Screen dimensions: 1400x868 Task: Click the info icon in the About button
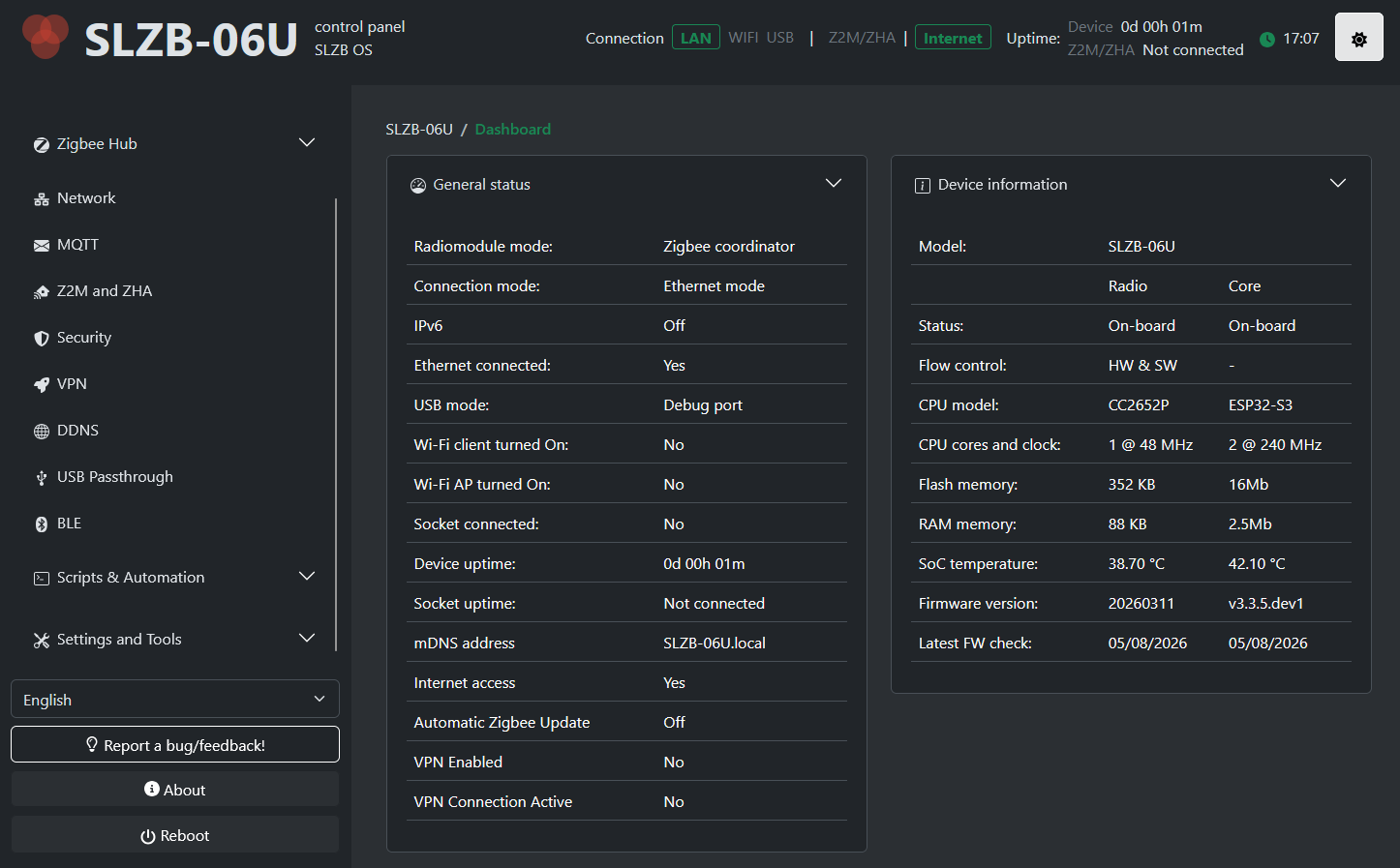[x=152, y=789]
